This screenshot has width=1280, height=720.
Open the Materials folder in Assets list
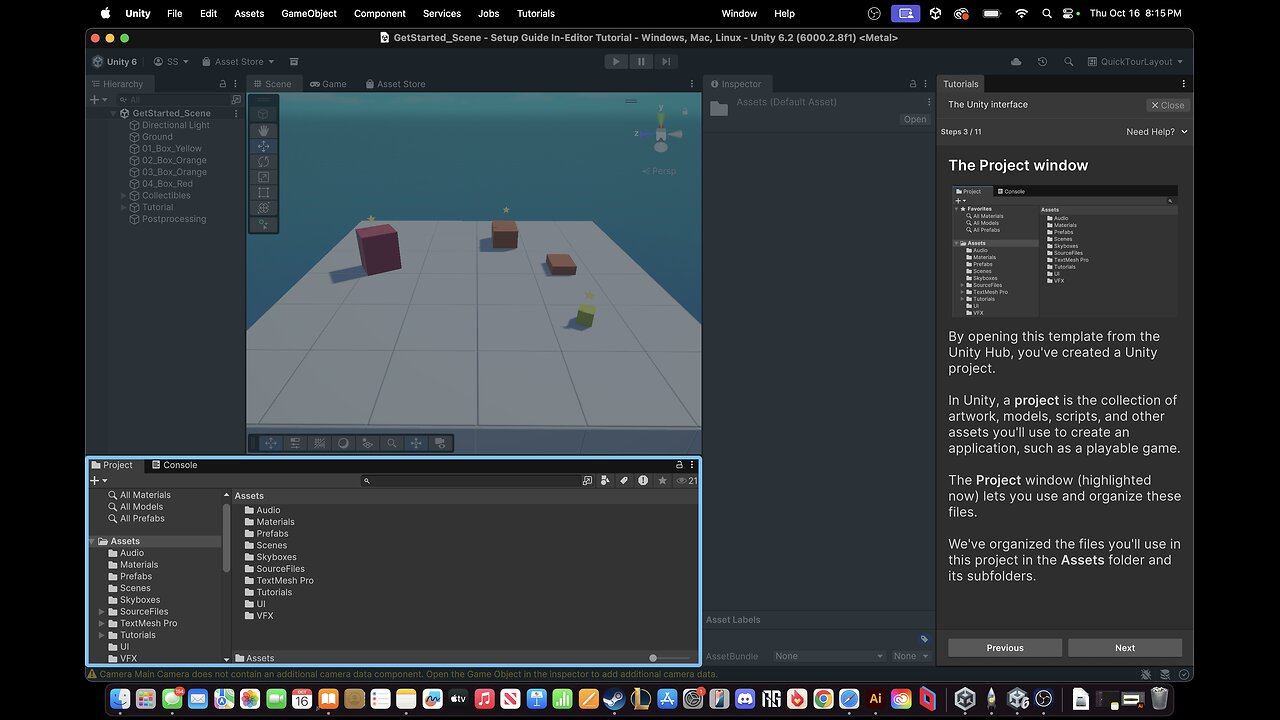269,522
